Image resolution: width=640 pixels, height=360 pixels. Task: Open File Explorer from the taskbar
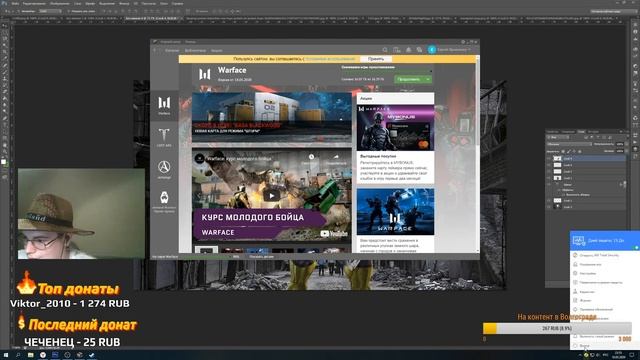[x=31, y=355]
